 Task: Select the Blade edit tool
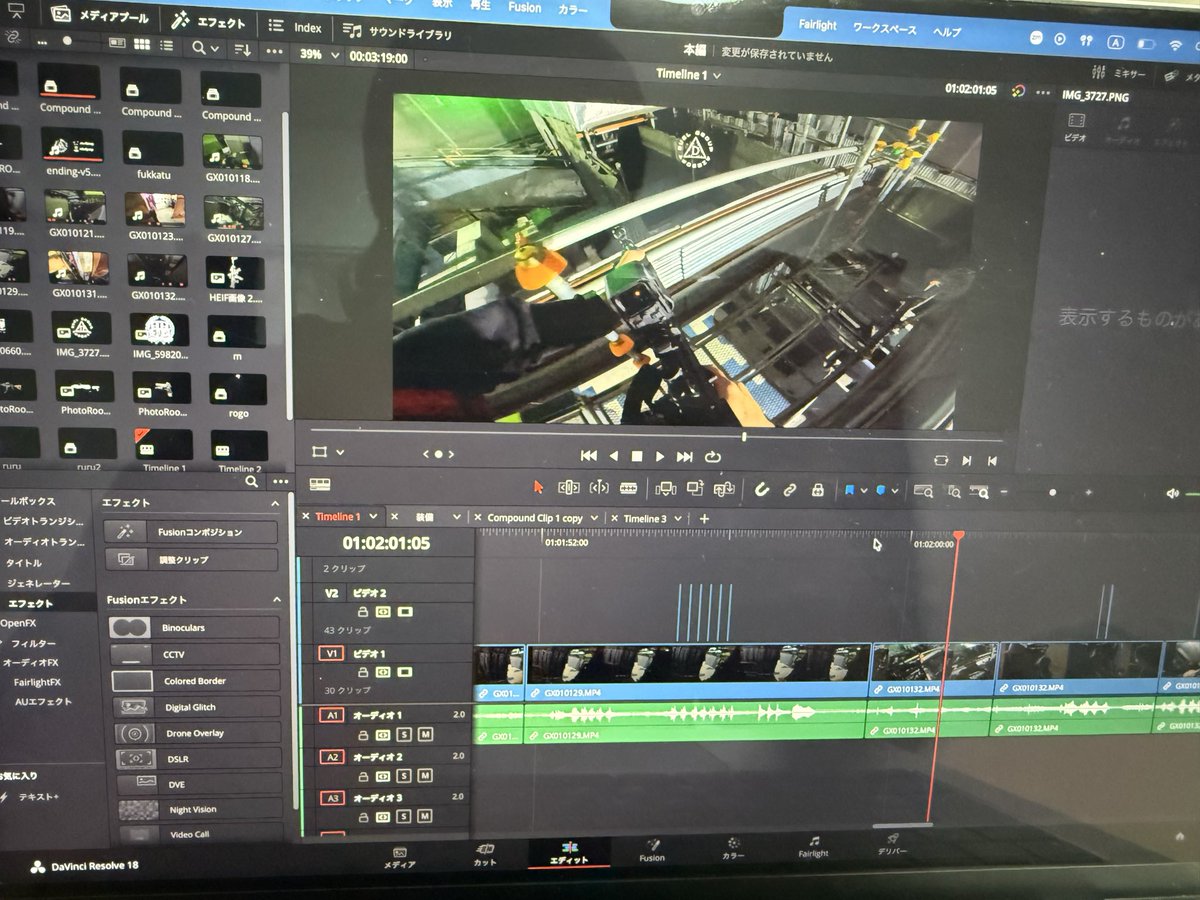pos(628,487)
